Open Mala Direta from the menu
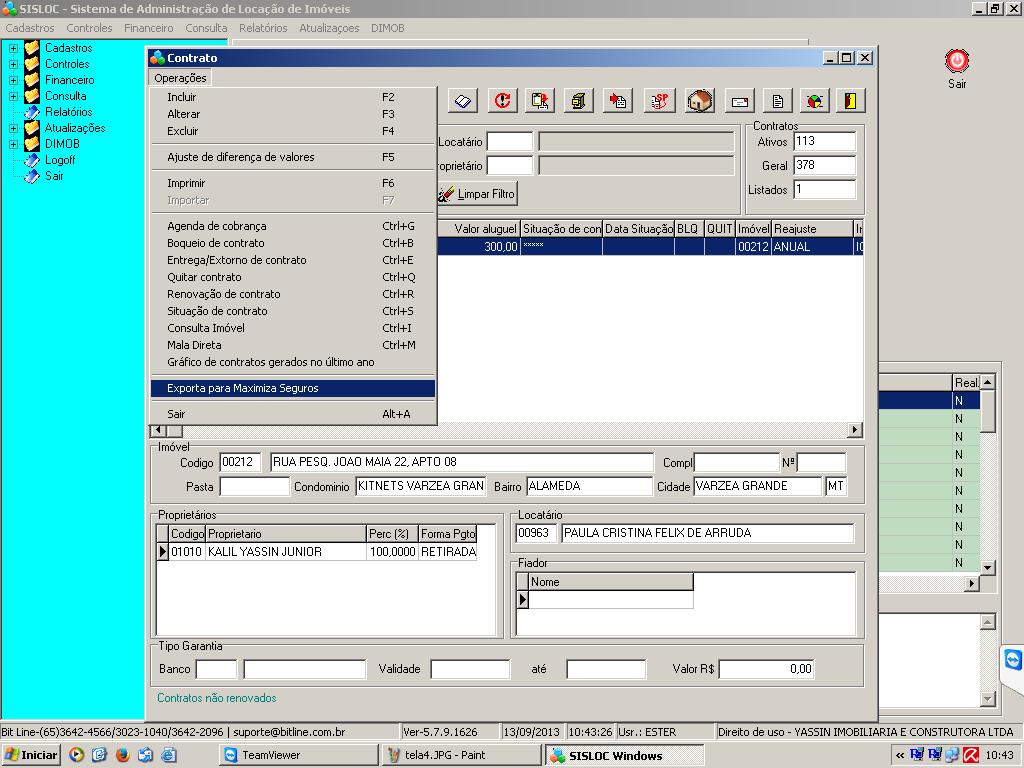Image resolution: width=1024 pixels, height=768 pixels. pos(293,345)
